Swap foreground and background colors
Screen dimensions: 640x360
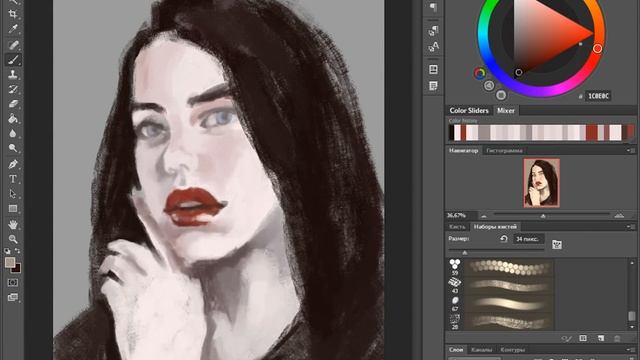[x=18, y=251]
